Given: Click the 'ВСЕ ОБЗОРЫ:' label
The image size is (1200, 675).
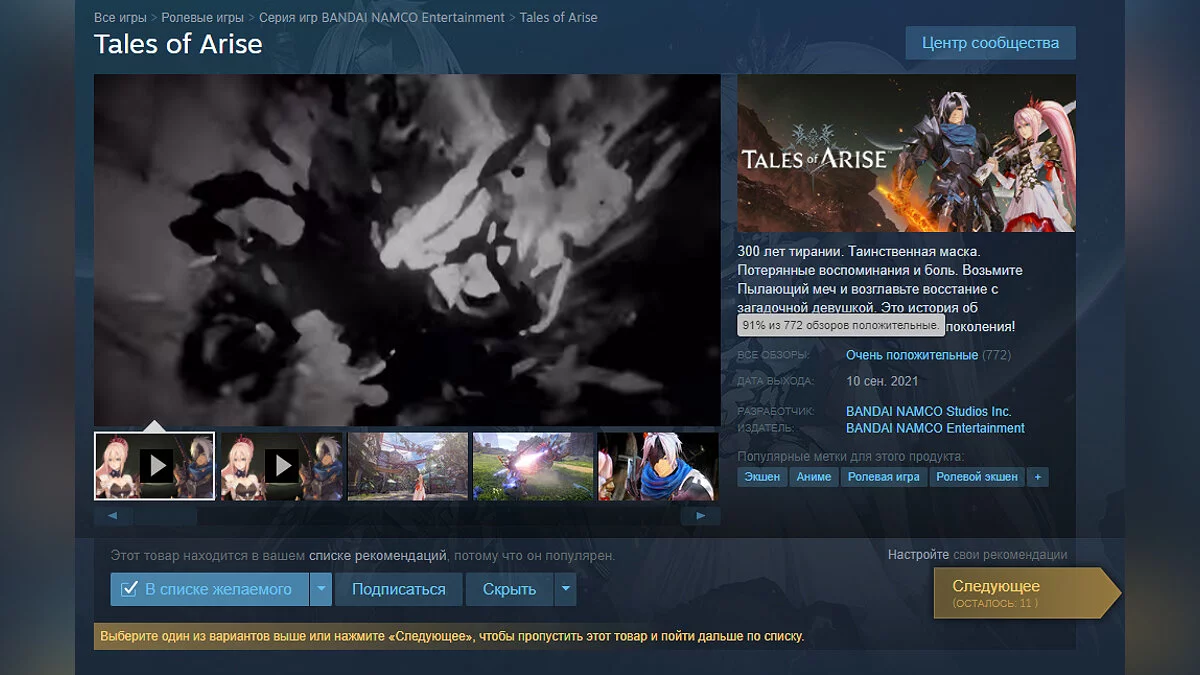Looking at the screenshot, I should tap(773, 355).
